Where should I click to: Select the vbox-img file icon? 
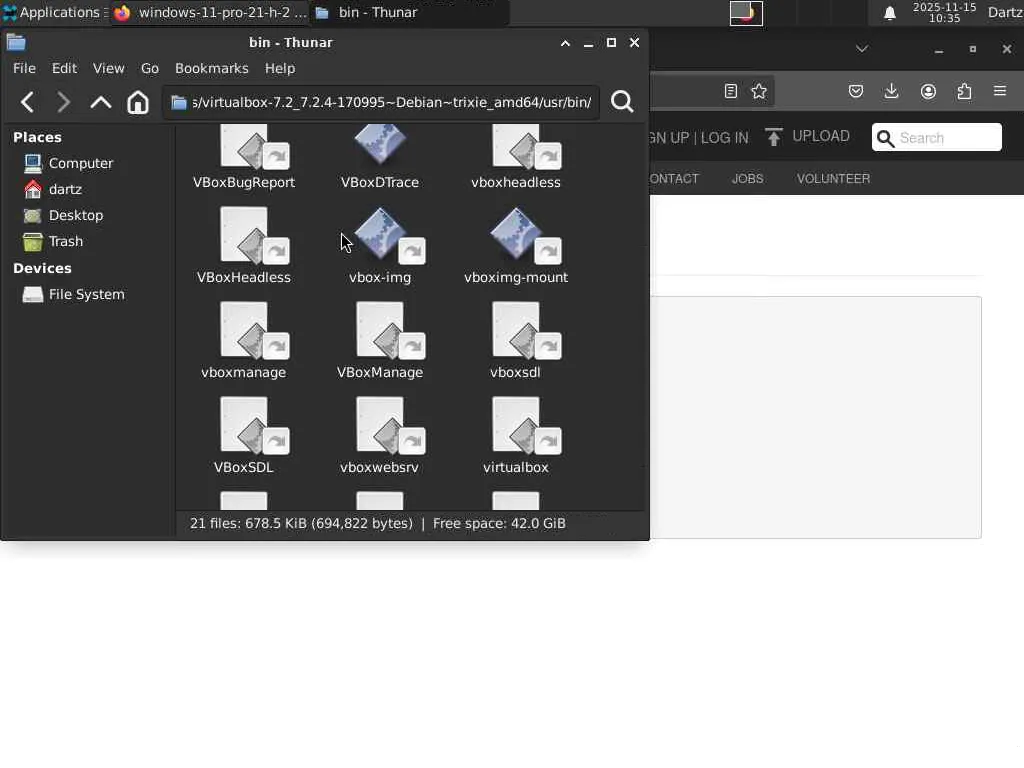click(x=390, y=236)
